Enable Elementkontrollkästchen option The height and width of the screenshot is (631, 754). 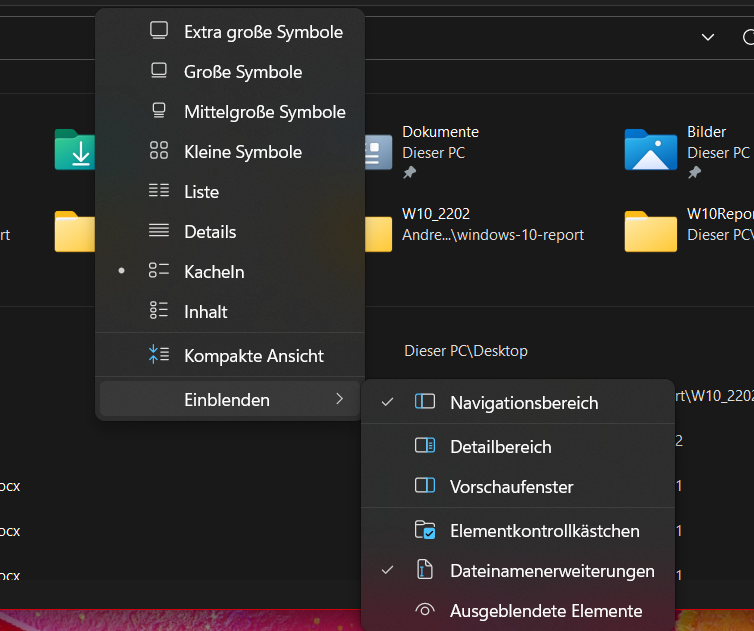click(518, 530)
